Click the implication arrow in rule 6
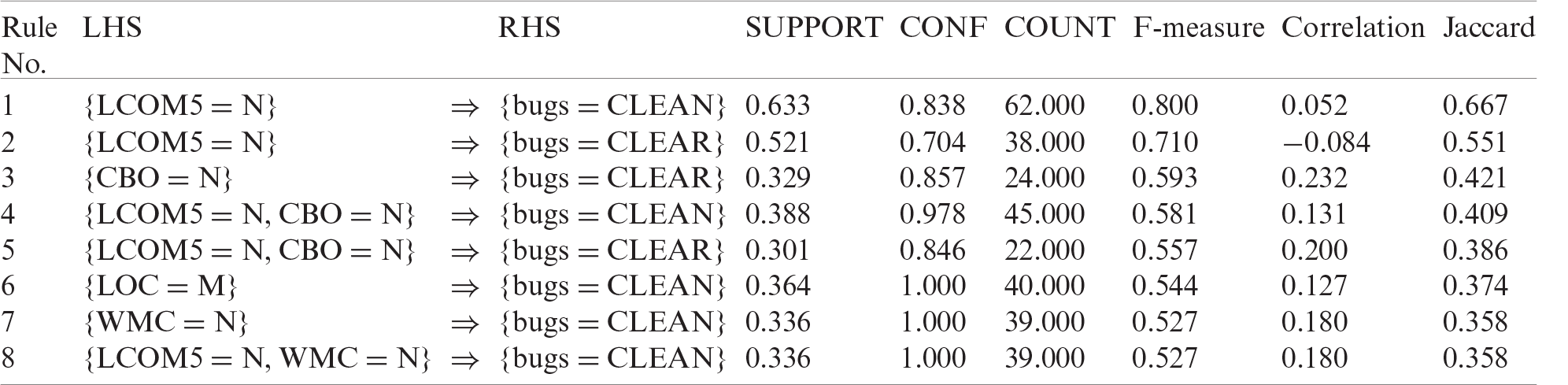Screen dimensions: 1568x385 point(464,287)
